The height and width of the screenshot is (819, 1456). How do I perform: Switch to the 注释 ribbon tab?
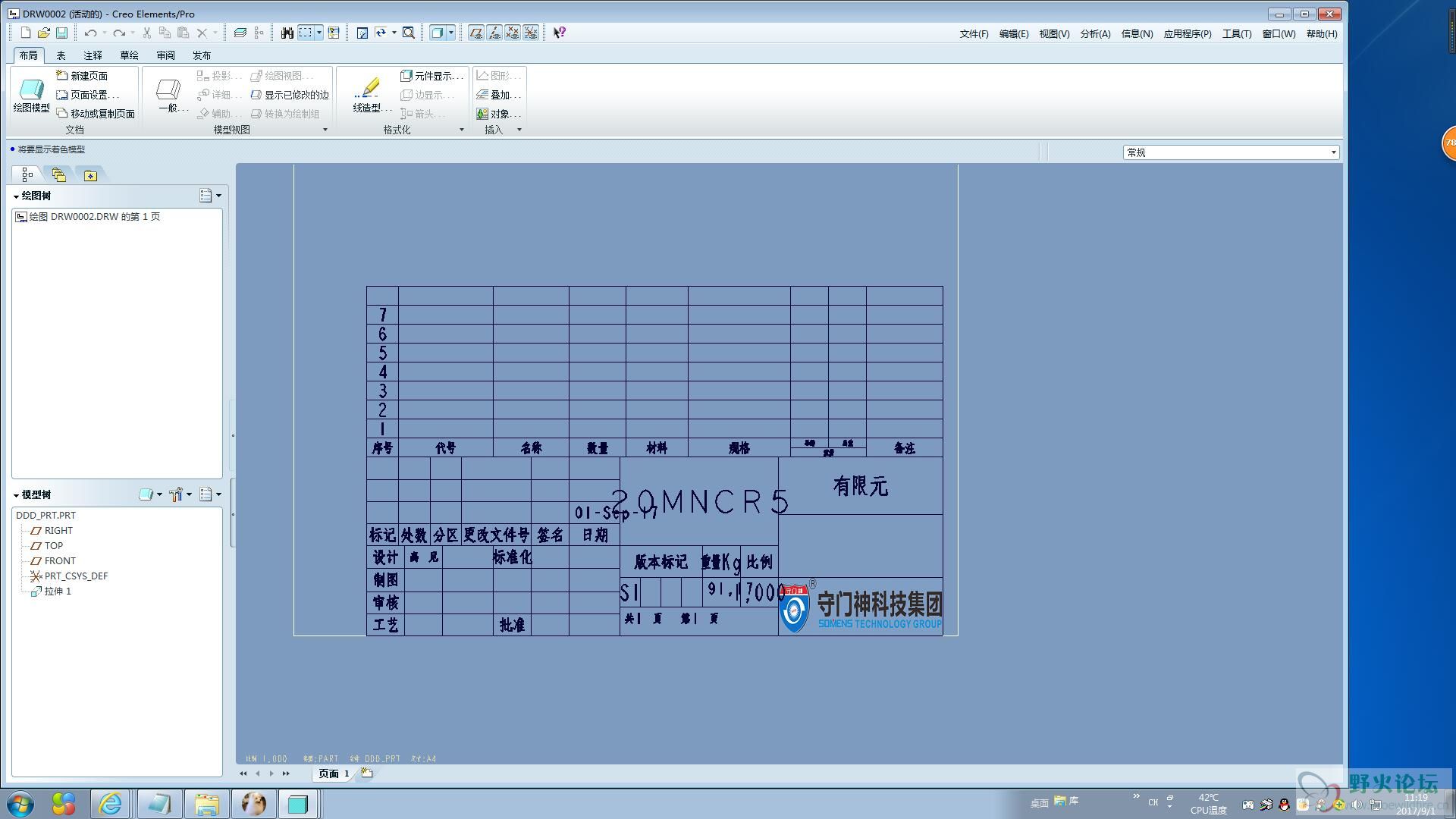pos(93,55)
